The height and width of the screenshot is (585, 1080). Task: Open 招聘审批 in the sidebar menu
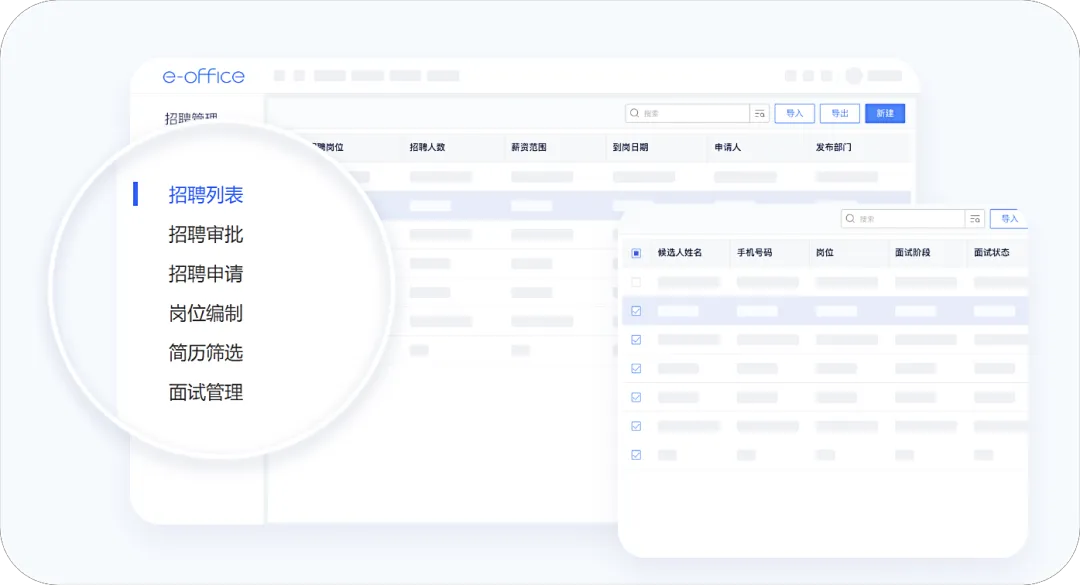(x=206, y=235)
